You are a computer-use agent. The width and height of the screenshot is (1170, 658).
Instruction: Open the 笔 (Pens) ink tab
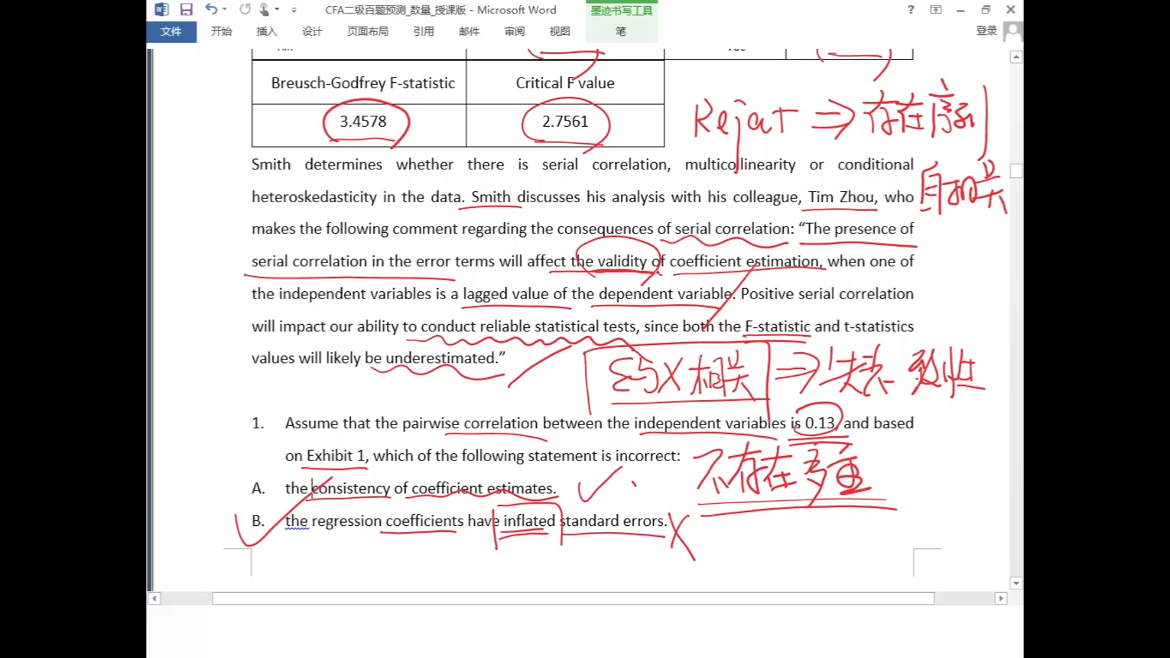[x=621, y=31]
